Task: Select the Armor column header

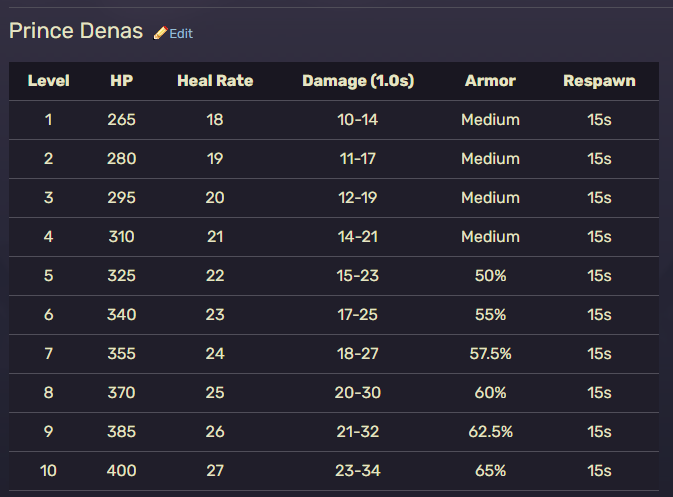Action: [x=490, y=81]
